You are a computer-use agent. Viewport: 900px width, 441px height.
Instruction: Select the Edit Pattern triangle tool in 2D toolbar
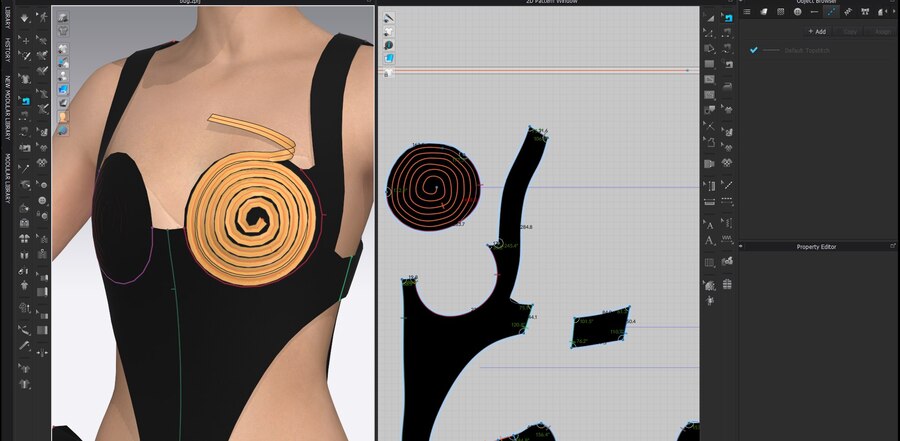709,18
